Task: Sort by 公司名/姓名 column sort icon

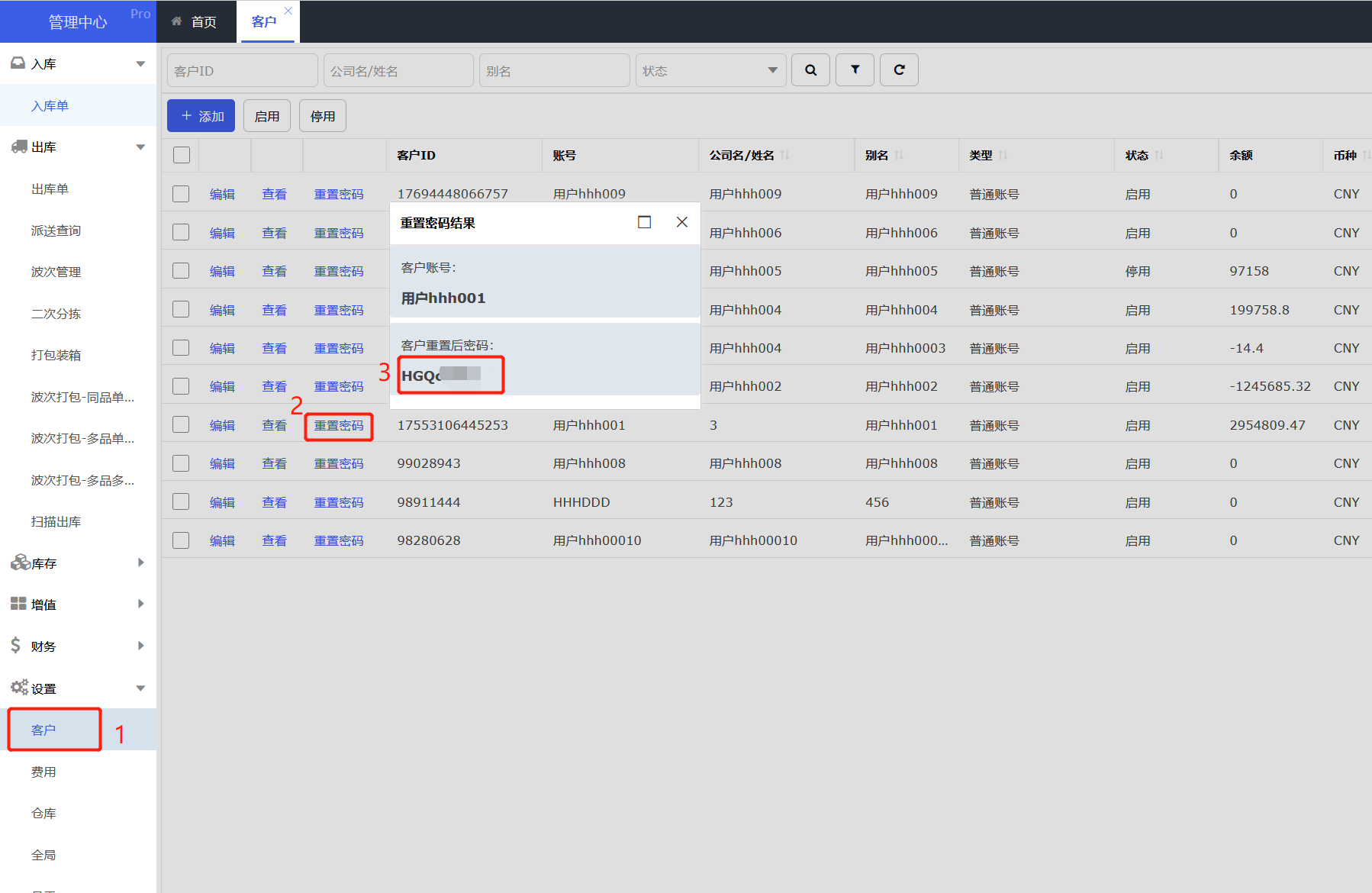Action: (x=785, y=155)
